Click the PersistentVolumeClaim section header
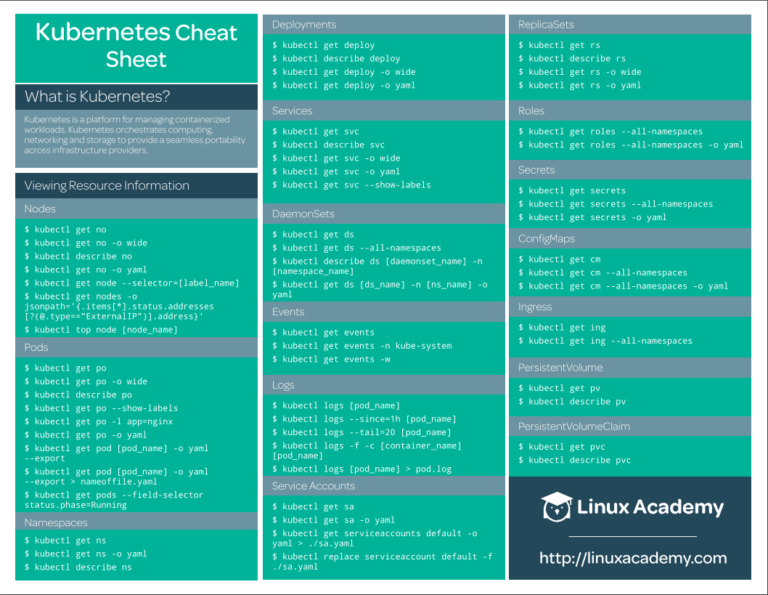This screenshot has height=595, width=768. coord(573,426)
